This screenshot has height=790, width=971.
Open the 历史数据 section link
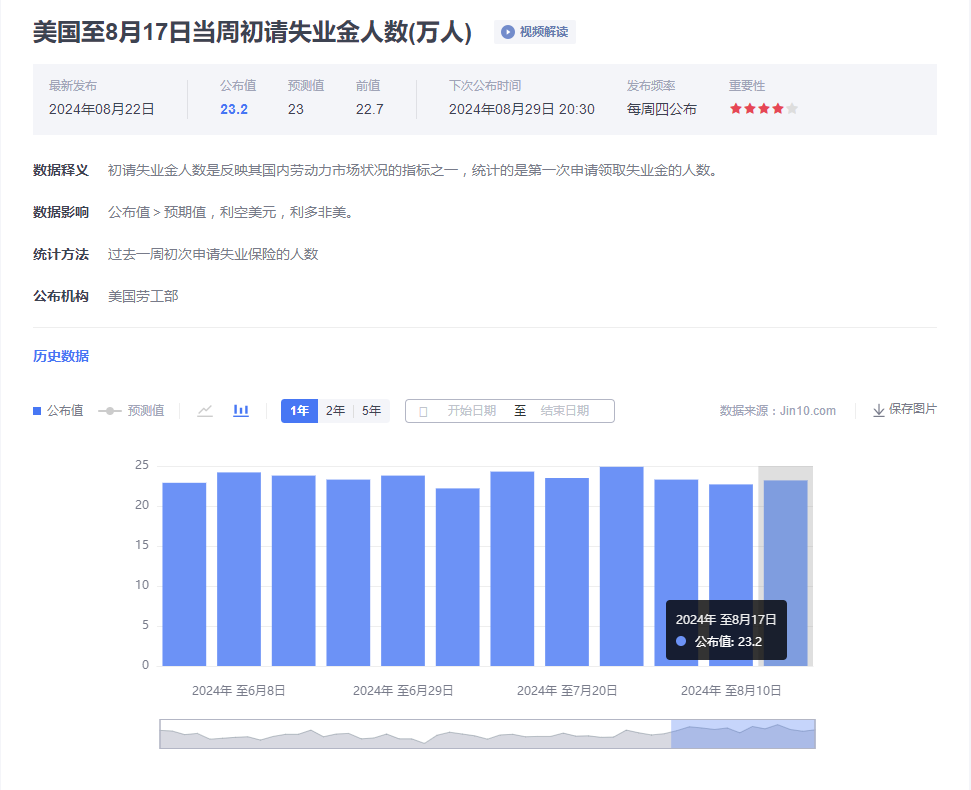coord(61,356)
